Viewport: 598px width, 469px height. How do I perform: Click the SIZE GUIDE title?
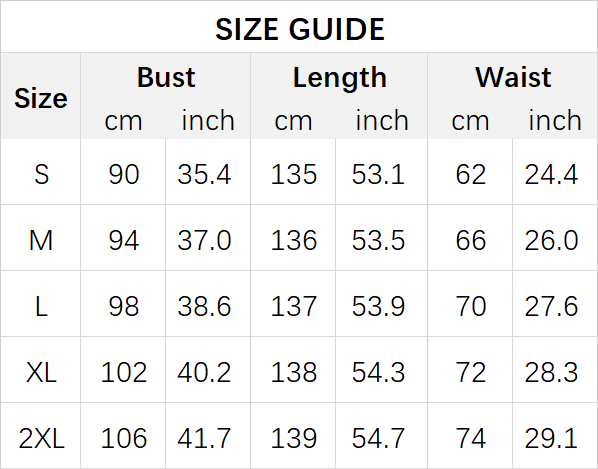300,29
